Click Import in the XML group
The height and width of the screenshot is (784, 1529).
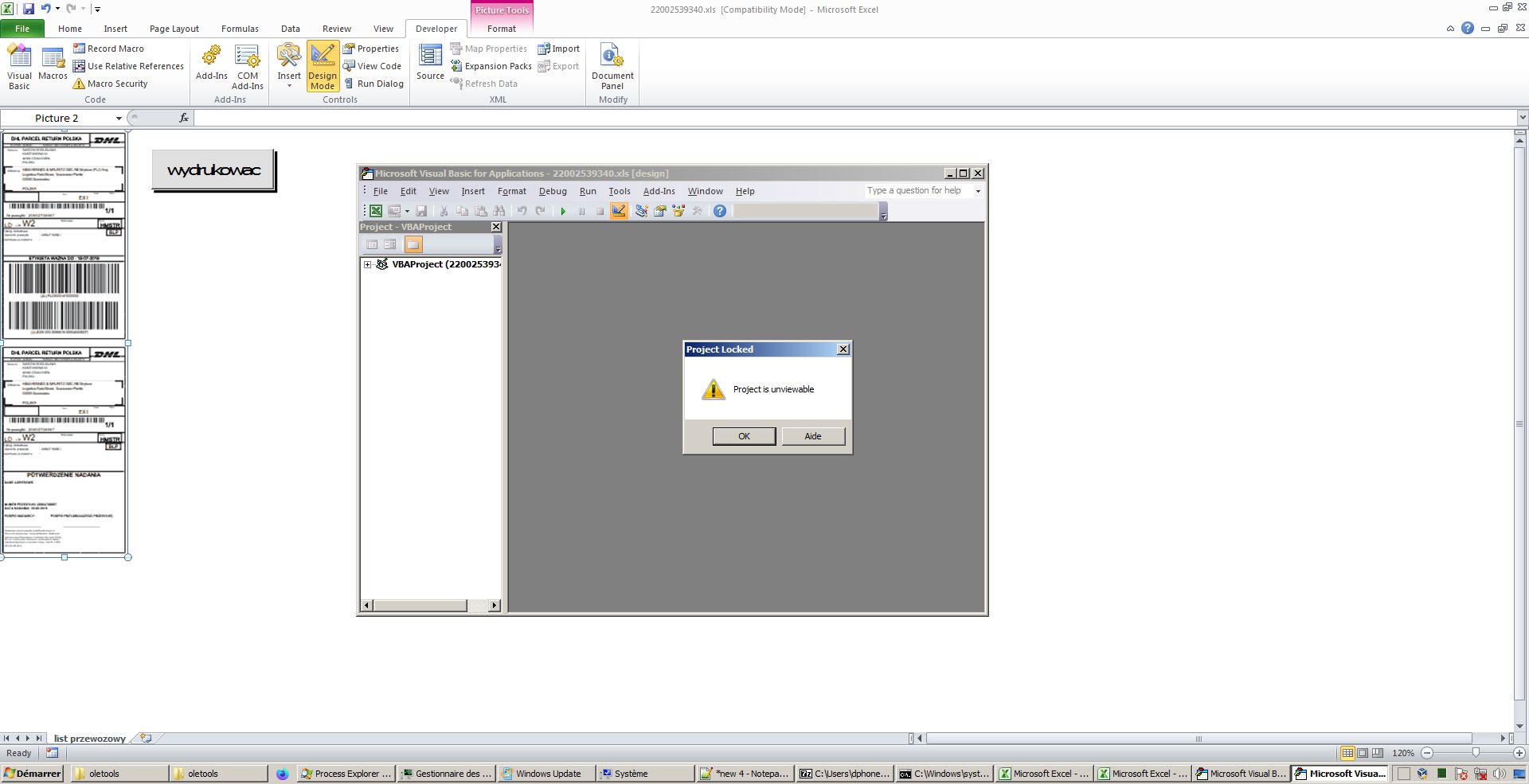click(558, 49)
